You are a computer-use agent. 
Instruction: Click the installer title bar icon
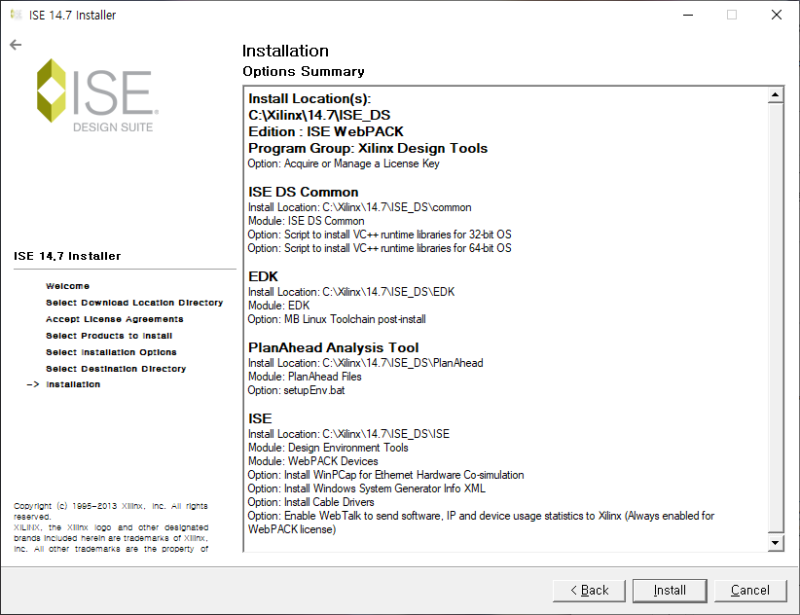point(16,15)
